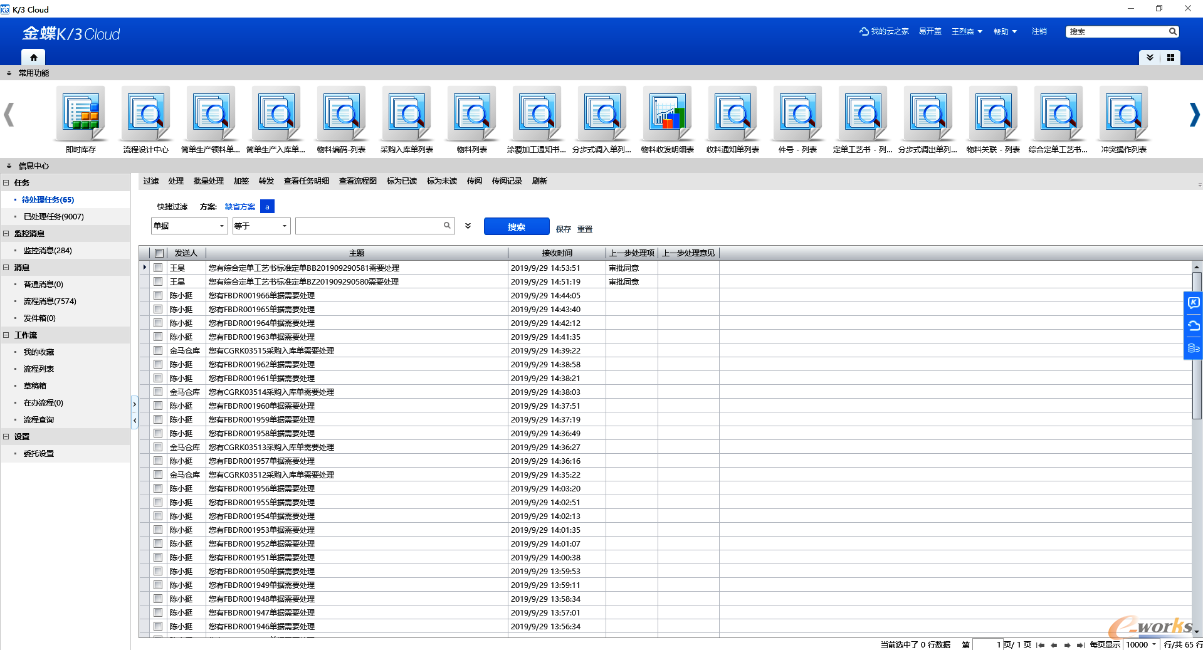Viewport: 1203px width, 650px height.
Task: Check the row received at 14:51:19
Action: [x=158, y=282]
